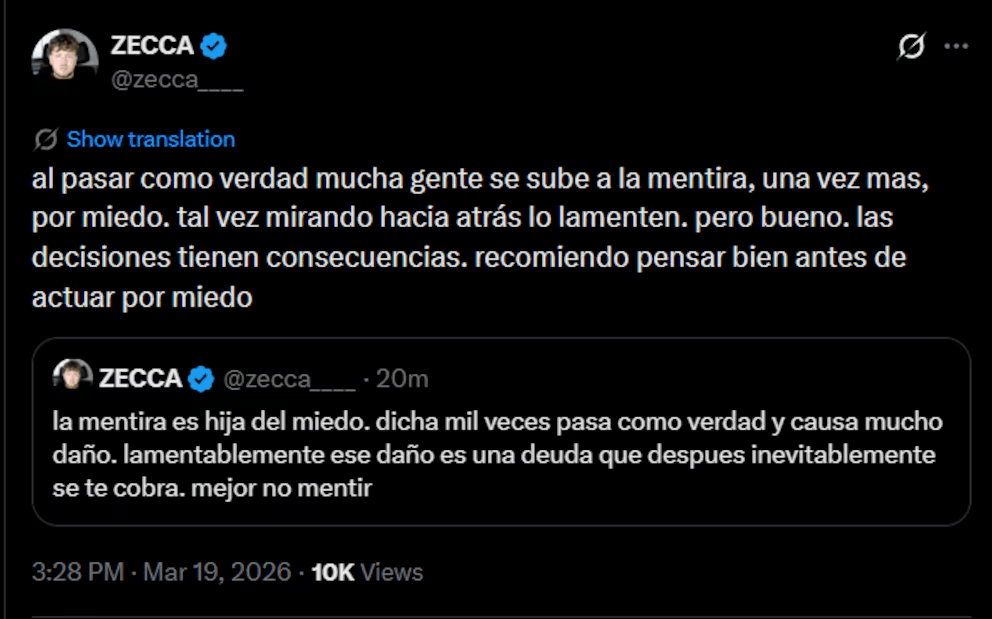Open Grok actions icon at top right
The width and height of the screenshot is (992, 619).
(x=911, y=47)
